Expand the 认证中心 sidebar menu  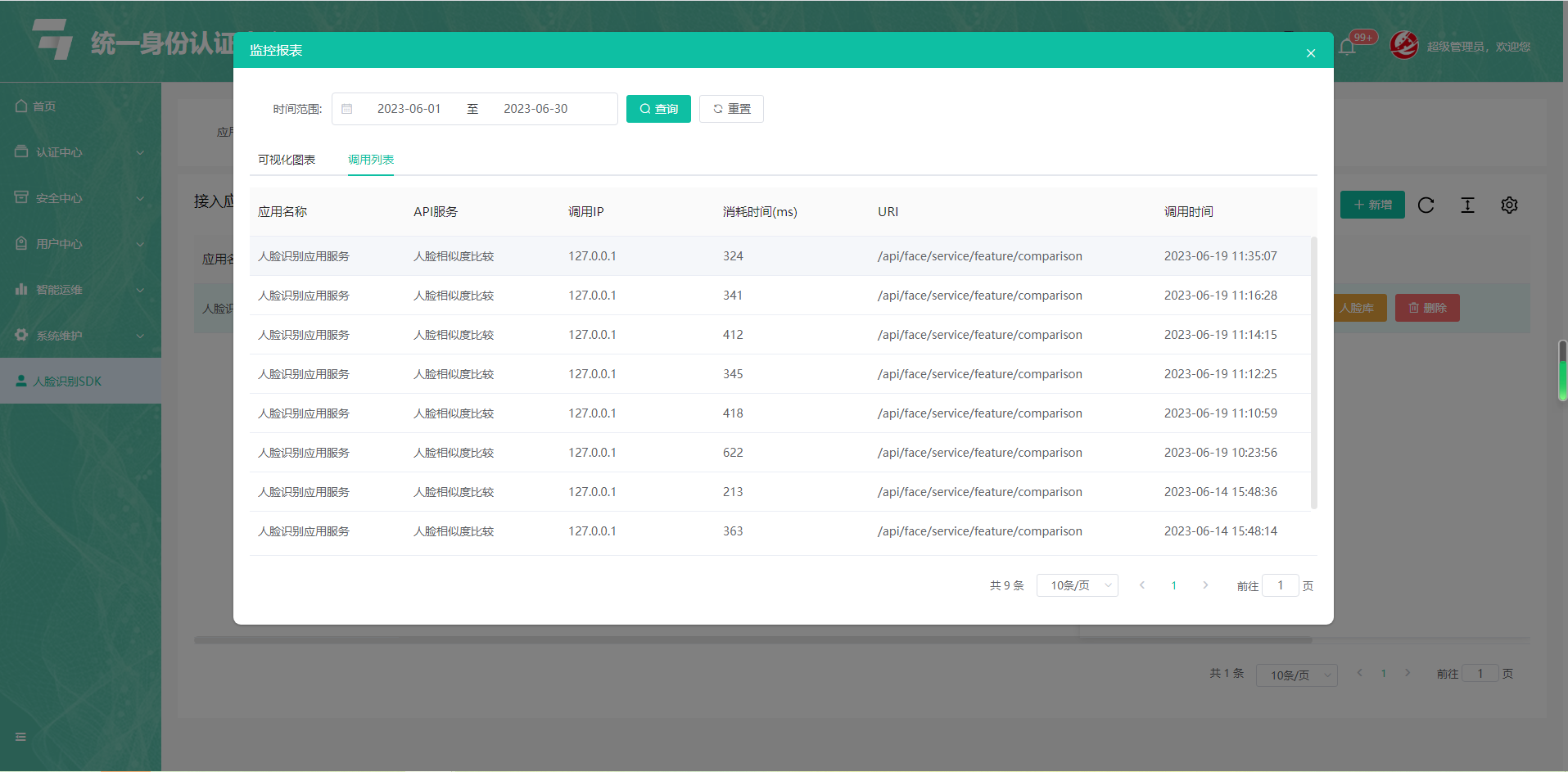point(80,152)
